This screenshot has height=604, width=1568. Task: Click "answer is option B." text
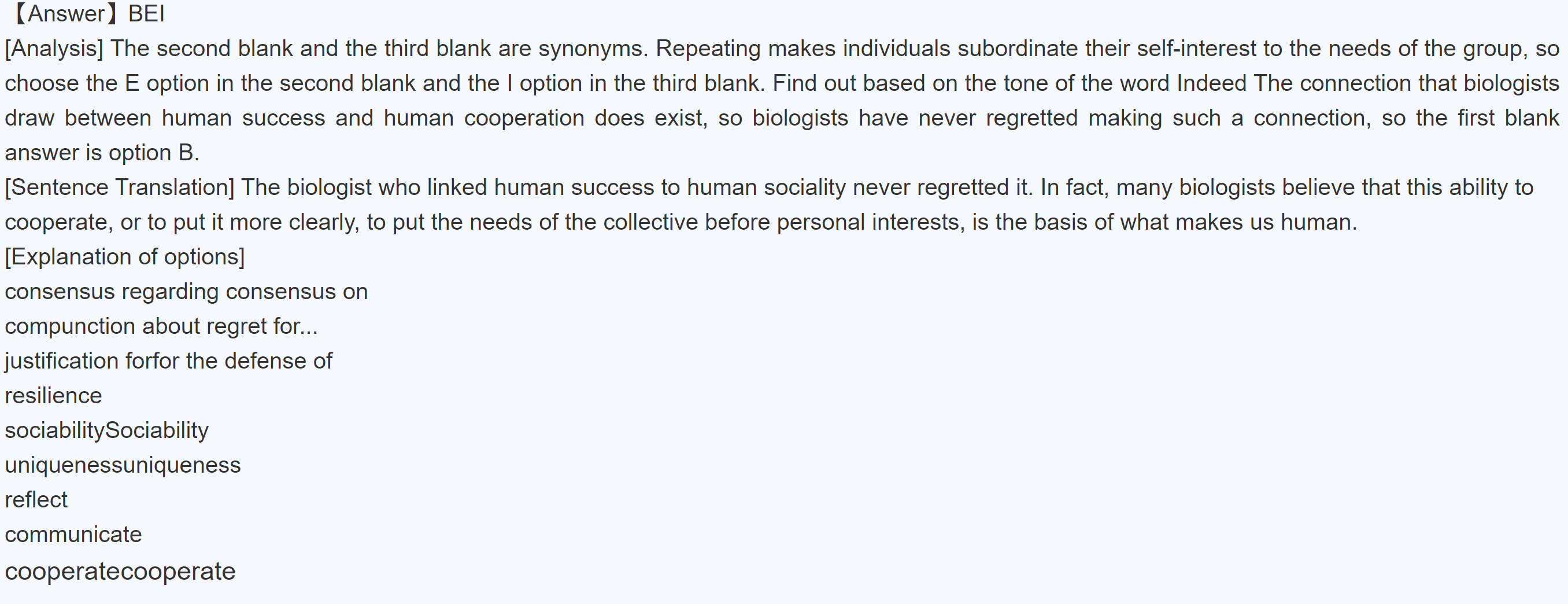pyautogui.click(x=102, y=153)
